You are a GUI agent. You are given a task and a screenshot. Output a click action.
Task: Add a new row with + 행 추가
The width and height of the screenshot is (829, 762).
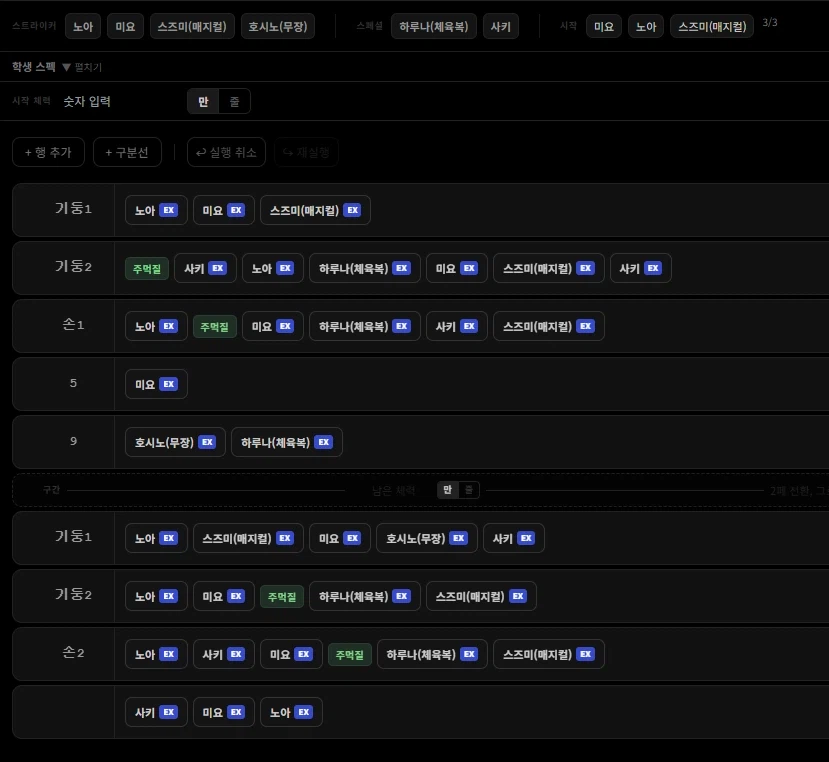tap(48, 152)
